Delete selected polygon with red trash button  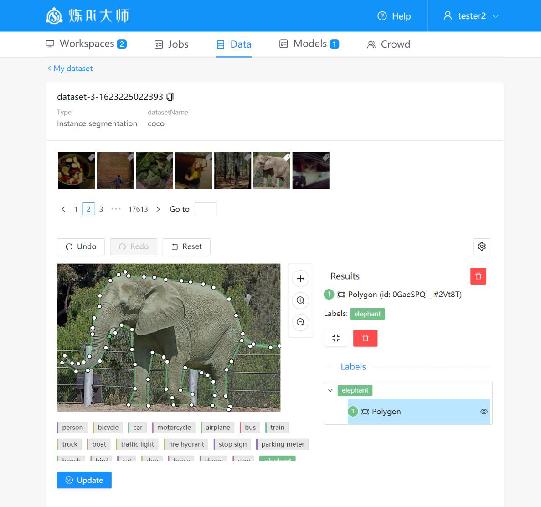tap(365, 338)
